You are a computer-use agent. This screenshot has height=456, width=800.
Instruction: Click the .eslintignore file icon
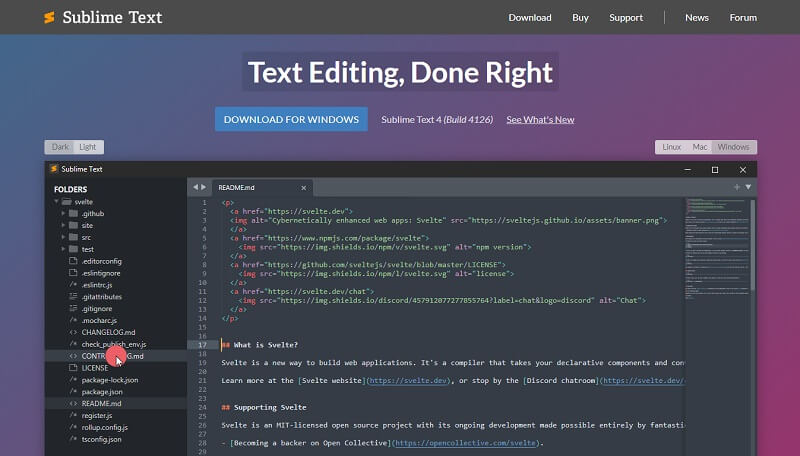73,273
